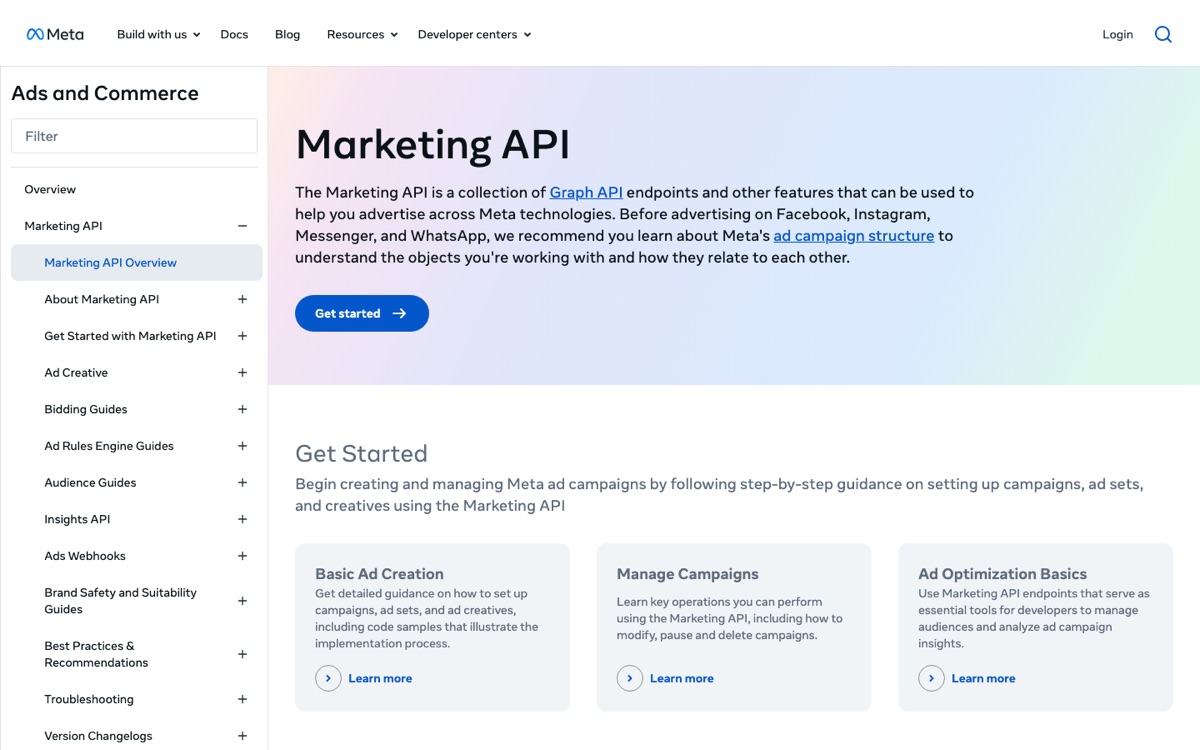
Task: Click the Manage Campaigns chevron circle icon
Action: point(630,678)
